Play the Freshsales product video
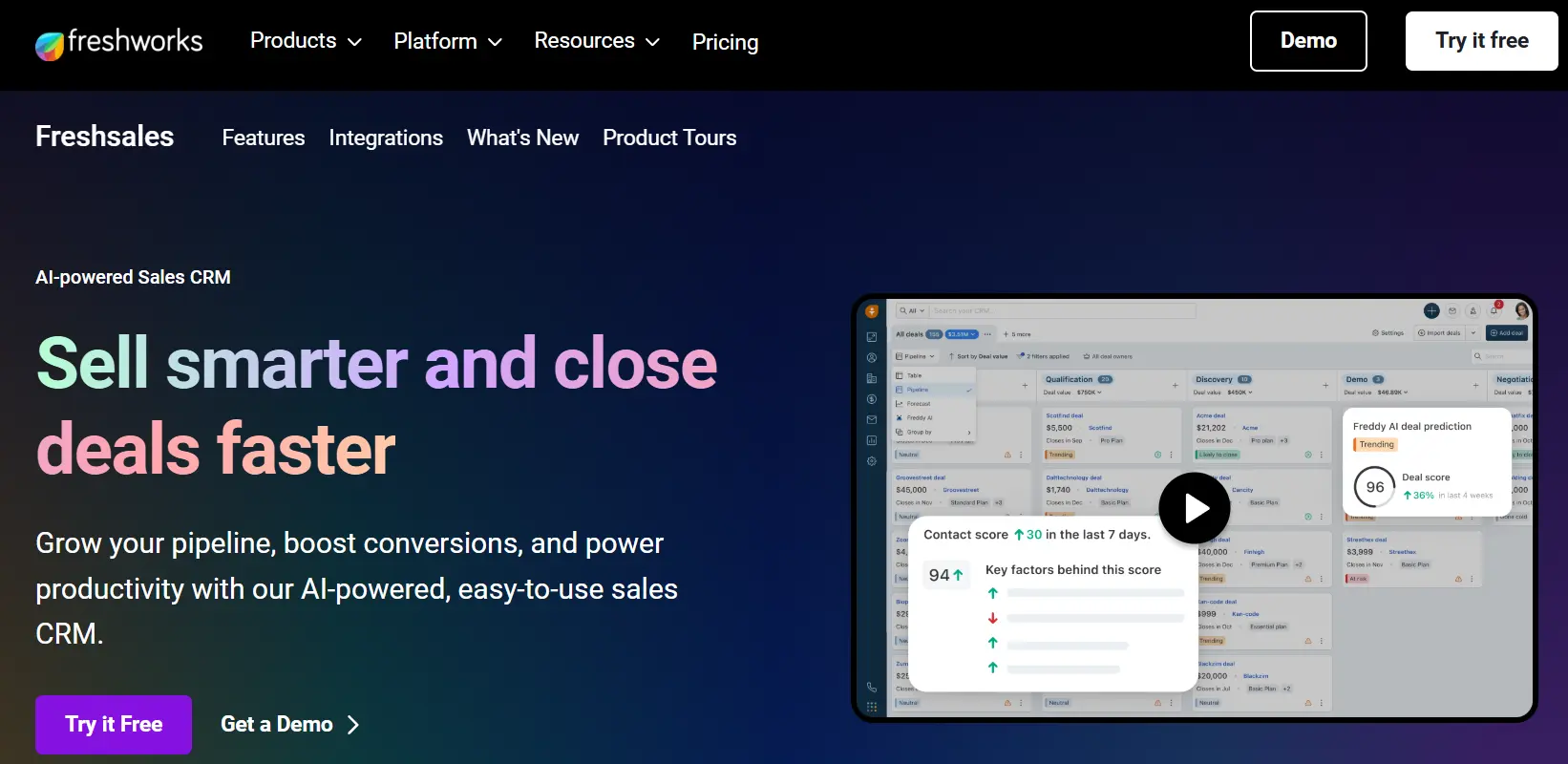Viewport: 1568px width, 764px height. 1196,508
